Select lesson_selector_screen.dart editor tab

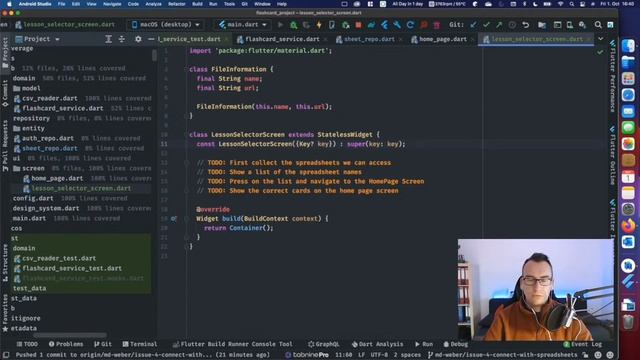tap(536, 39)
